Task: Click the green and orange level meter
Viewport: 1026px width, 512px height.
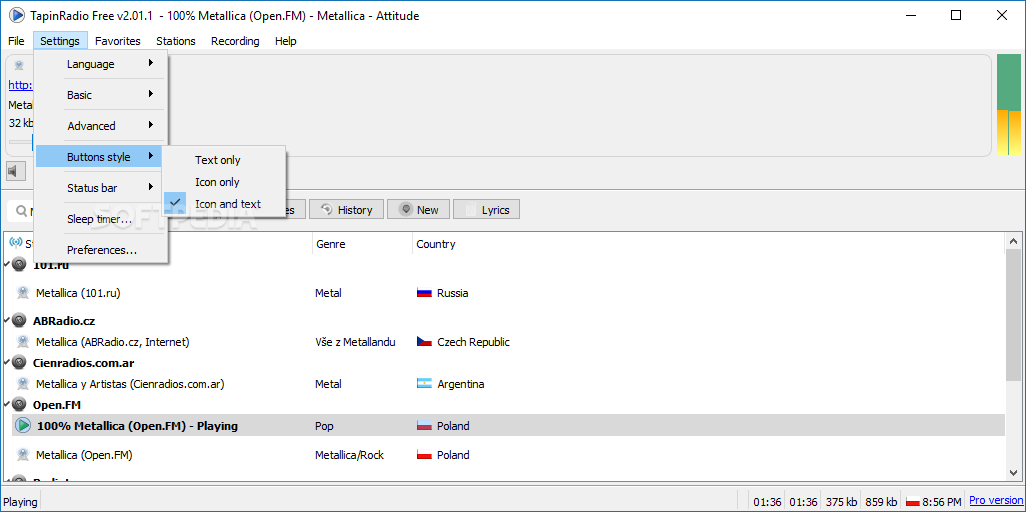Action: pyautogui.click(x=1008, y=105)
